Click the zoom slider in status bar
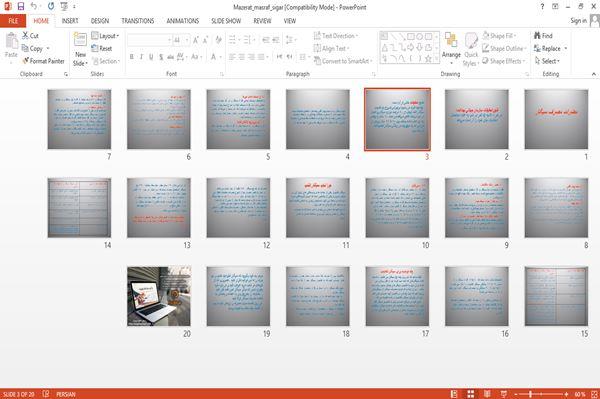 (x=541, y=394)
